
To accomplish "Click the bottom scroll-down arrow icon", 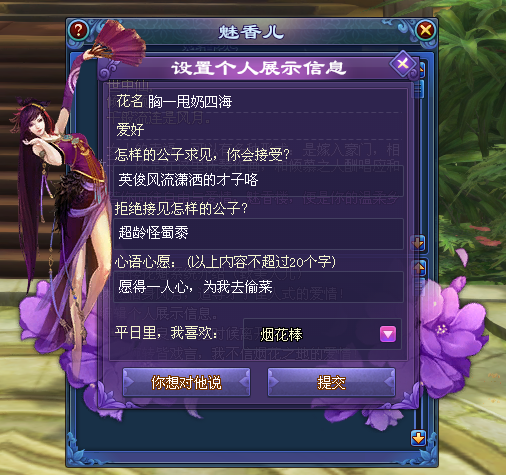I will point(418,437).
